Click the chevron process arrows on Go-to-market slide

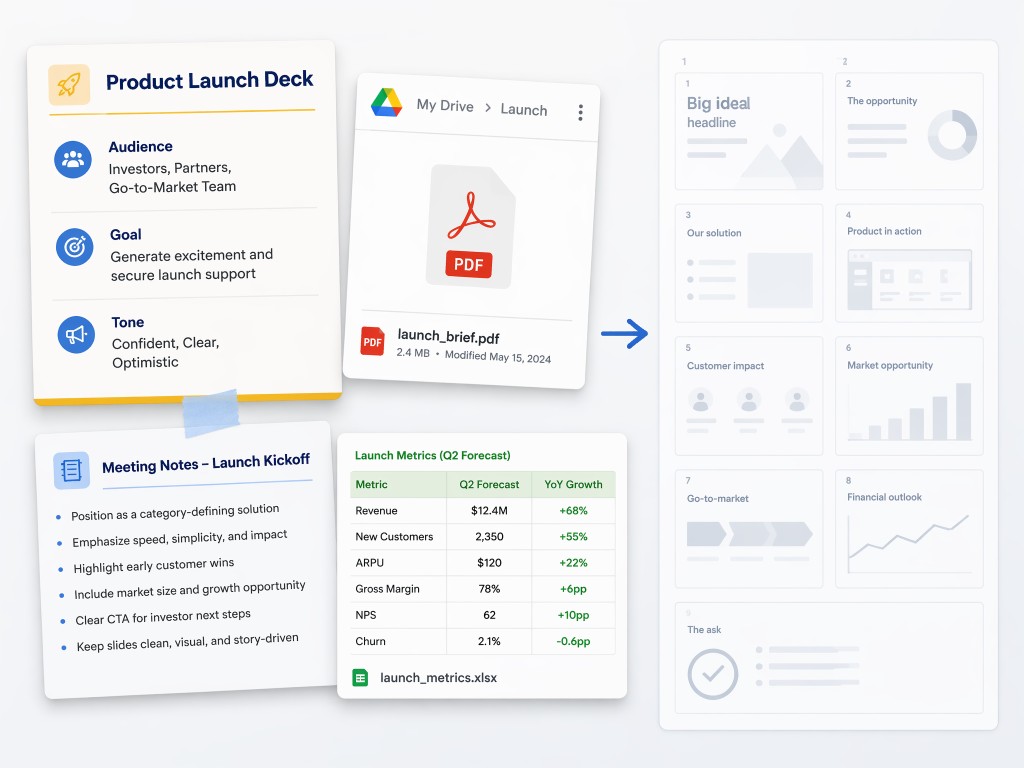[x=750, y=534]
